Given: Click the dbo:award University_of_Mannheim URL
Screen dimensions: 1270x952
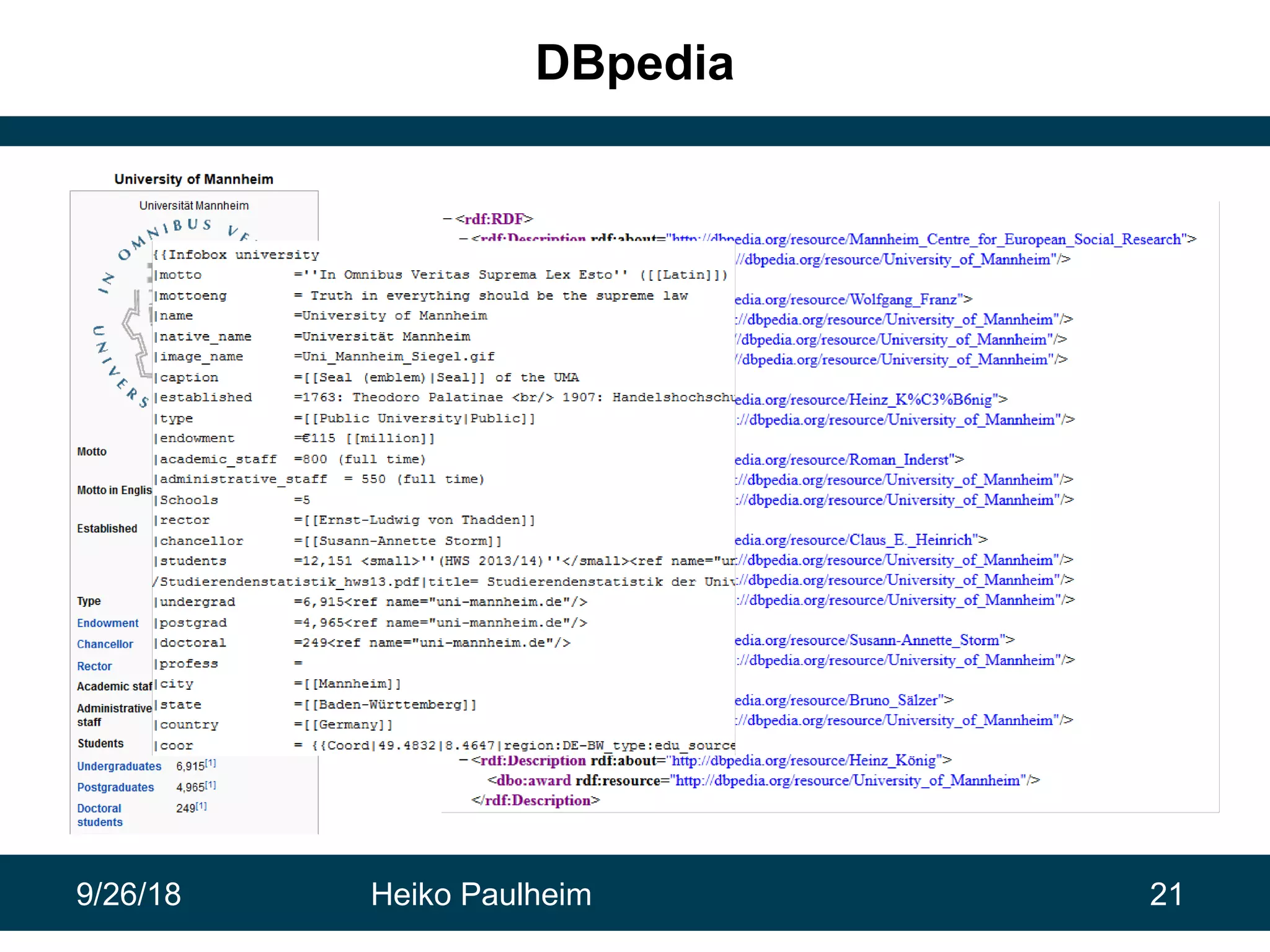Looking at the screenshot, I should (x=847, y=780).
